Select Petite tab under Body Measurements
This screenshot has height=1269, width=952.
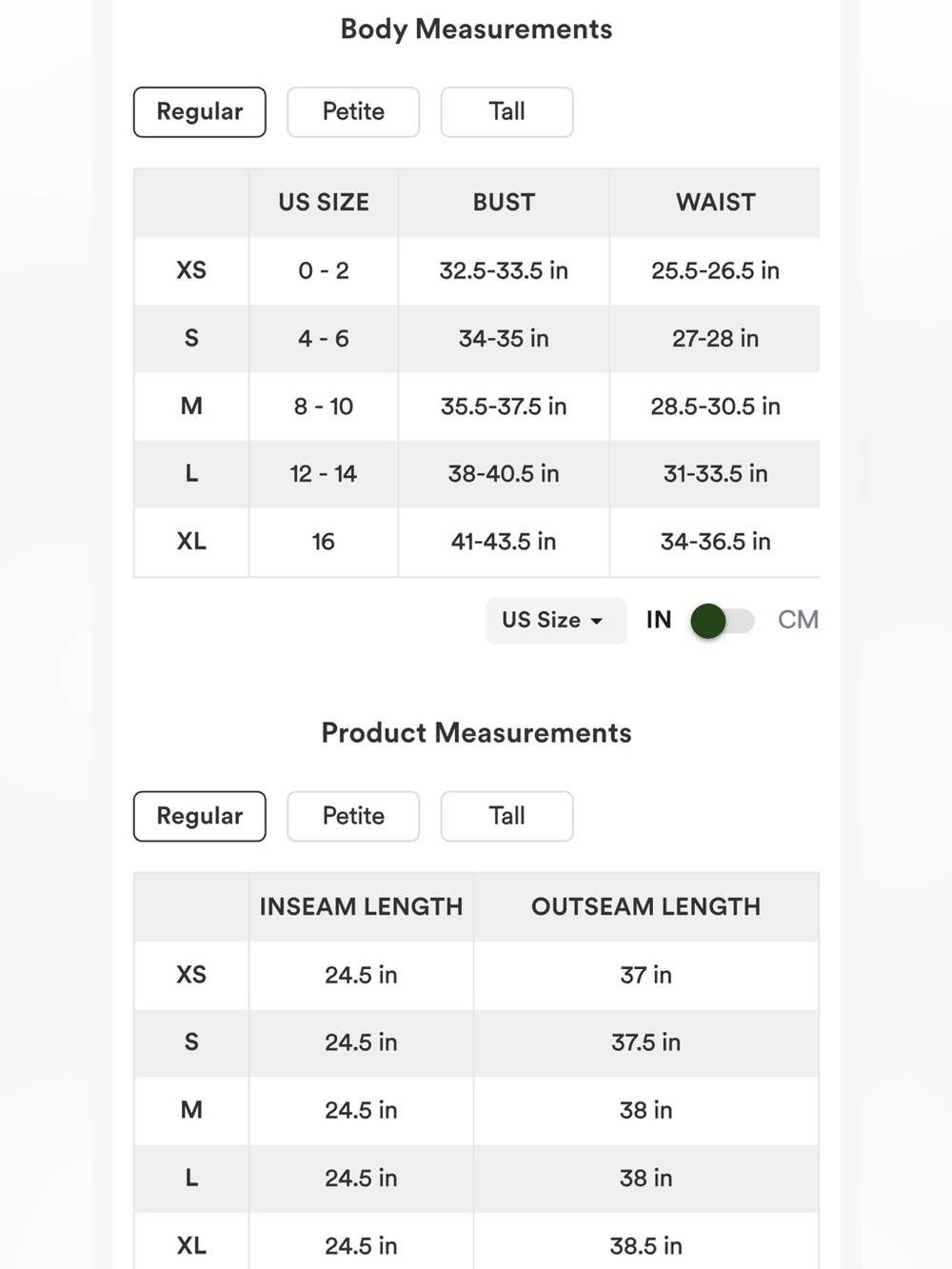353,112
